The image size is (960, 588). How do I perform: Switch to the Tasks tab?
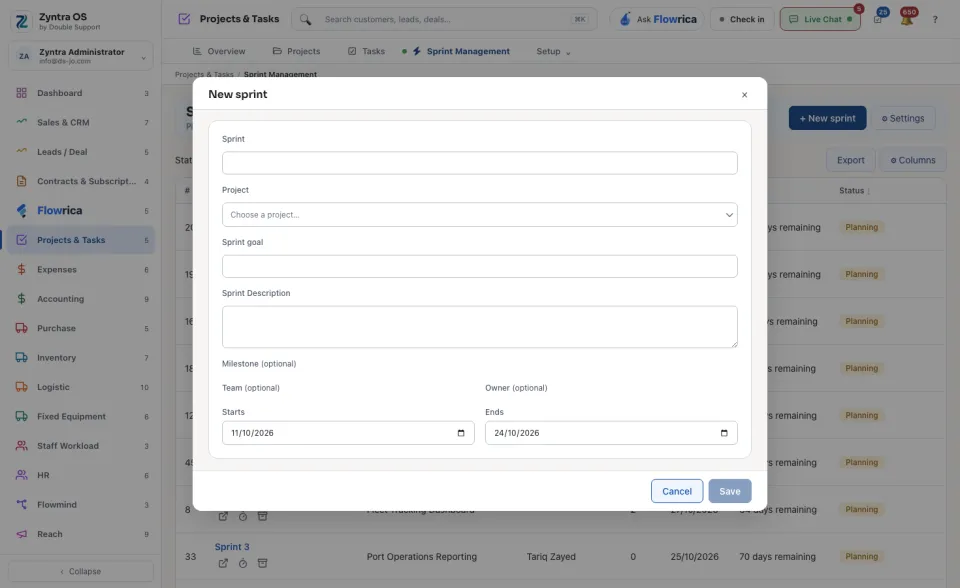pyautogui.click(x=366, y=51)
